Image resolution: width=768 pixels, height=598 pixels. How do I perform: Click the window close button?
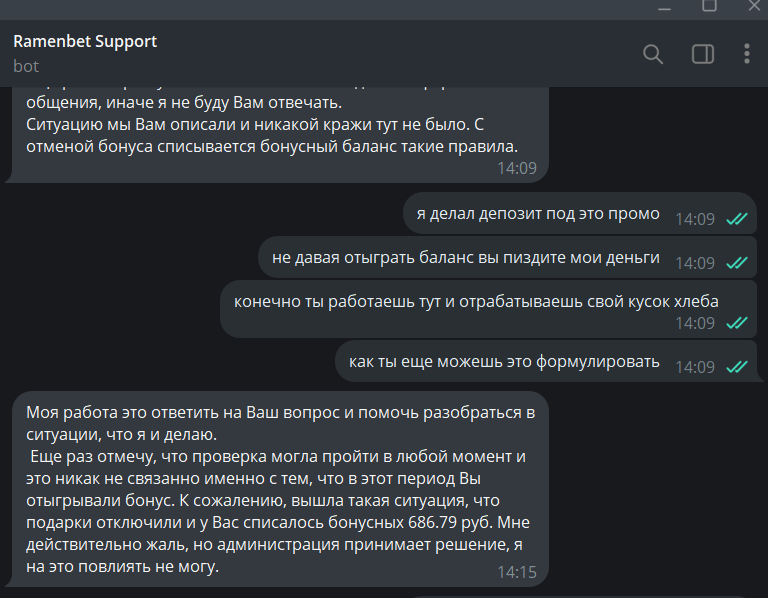(x=755, y=5)
